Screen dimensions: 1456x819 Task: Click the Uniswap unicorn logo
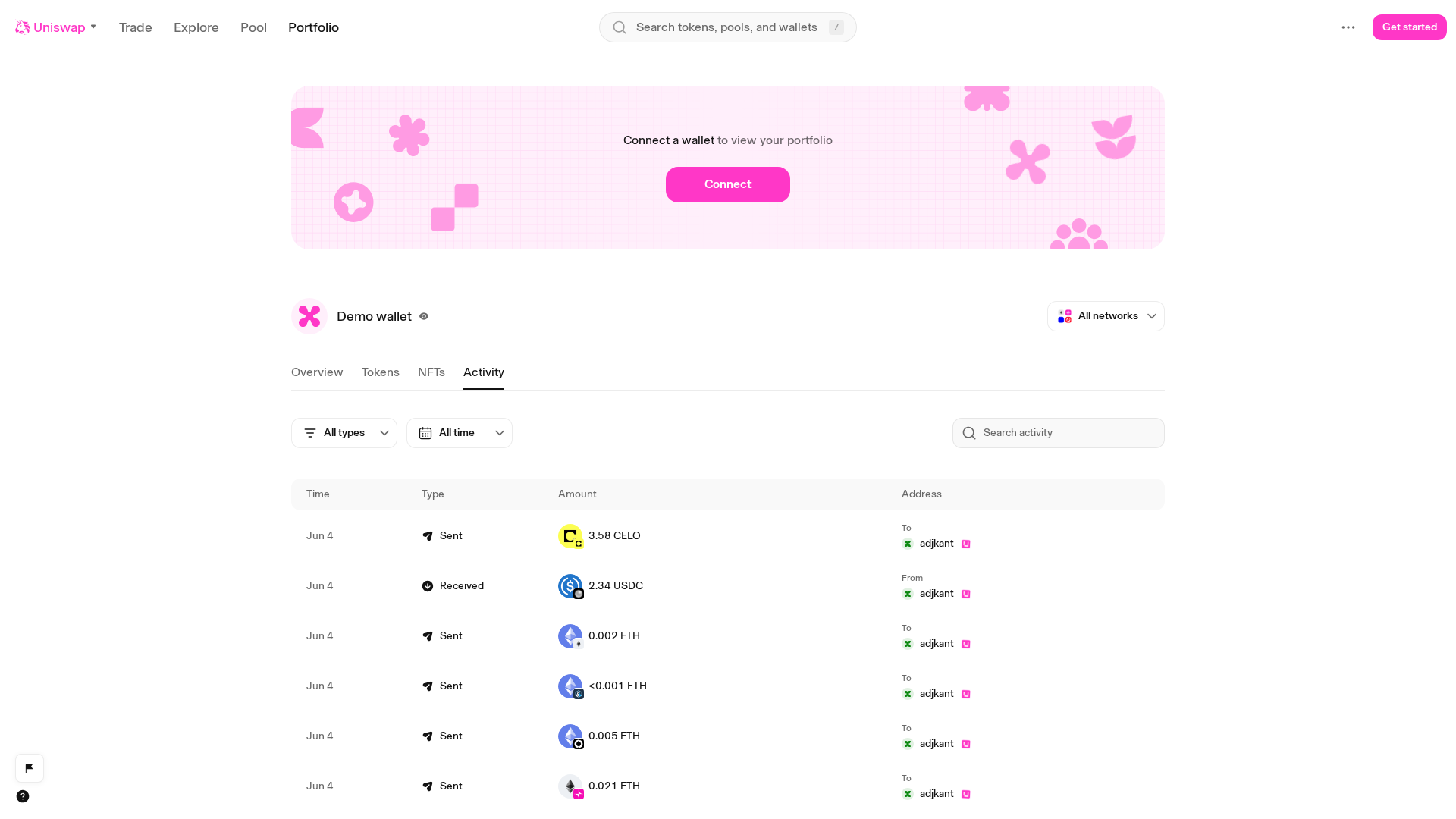pos(23,27)
